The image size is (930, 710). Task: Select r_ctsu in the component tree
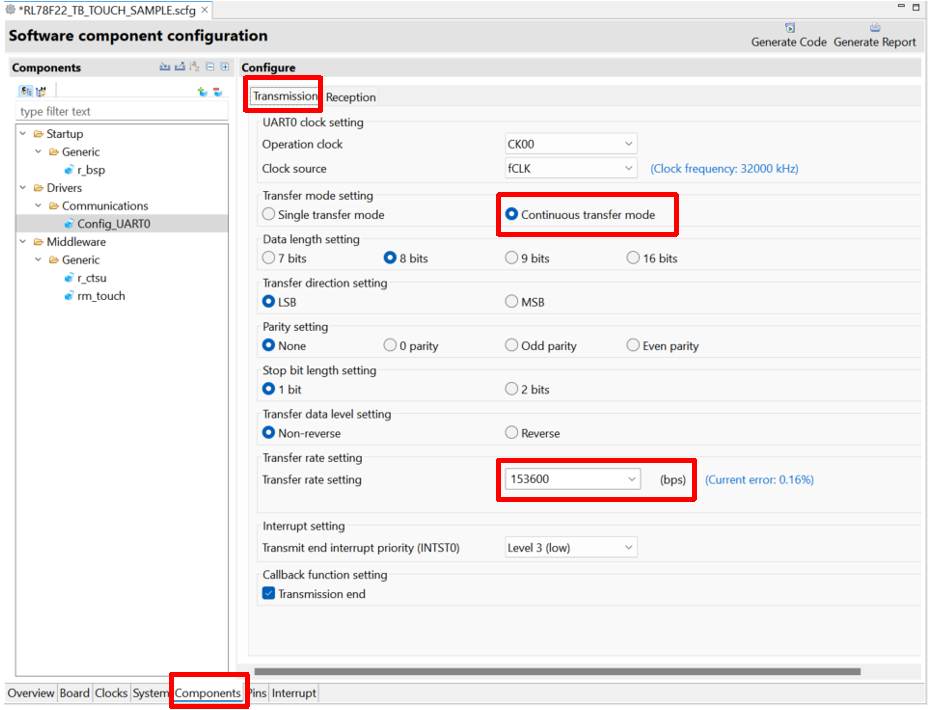point(92,278)
